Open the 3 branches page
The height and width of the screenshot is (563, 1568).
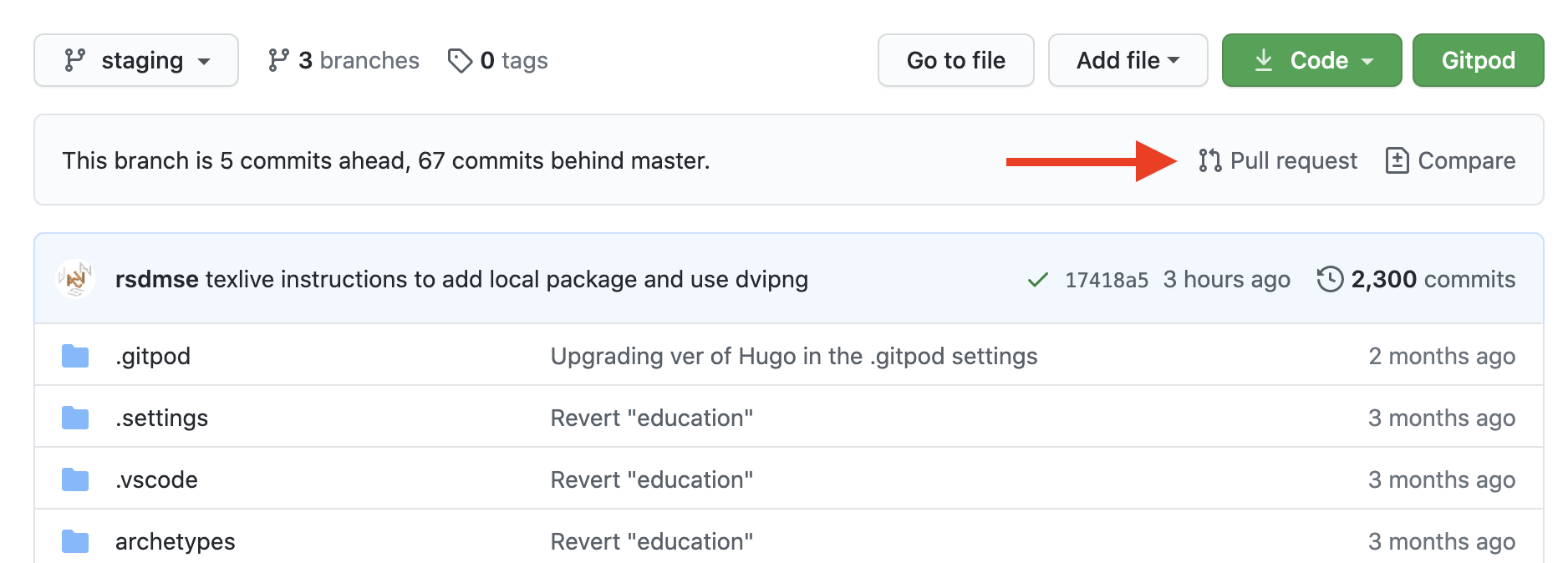coord(355,59)
